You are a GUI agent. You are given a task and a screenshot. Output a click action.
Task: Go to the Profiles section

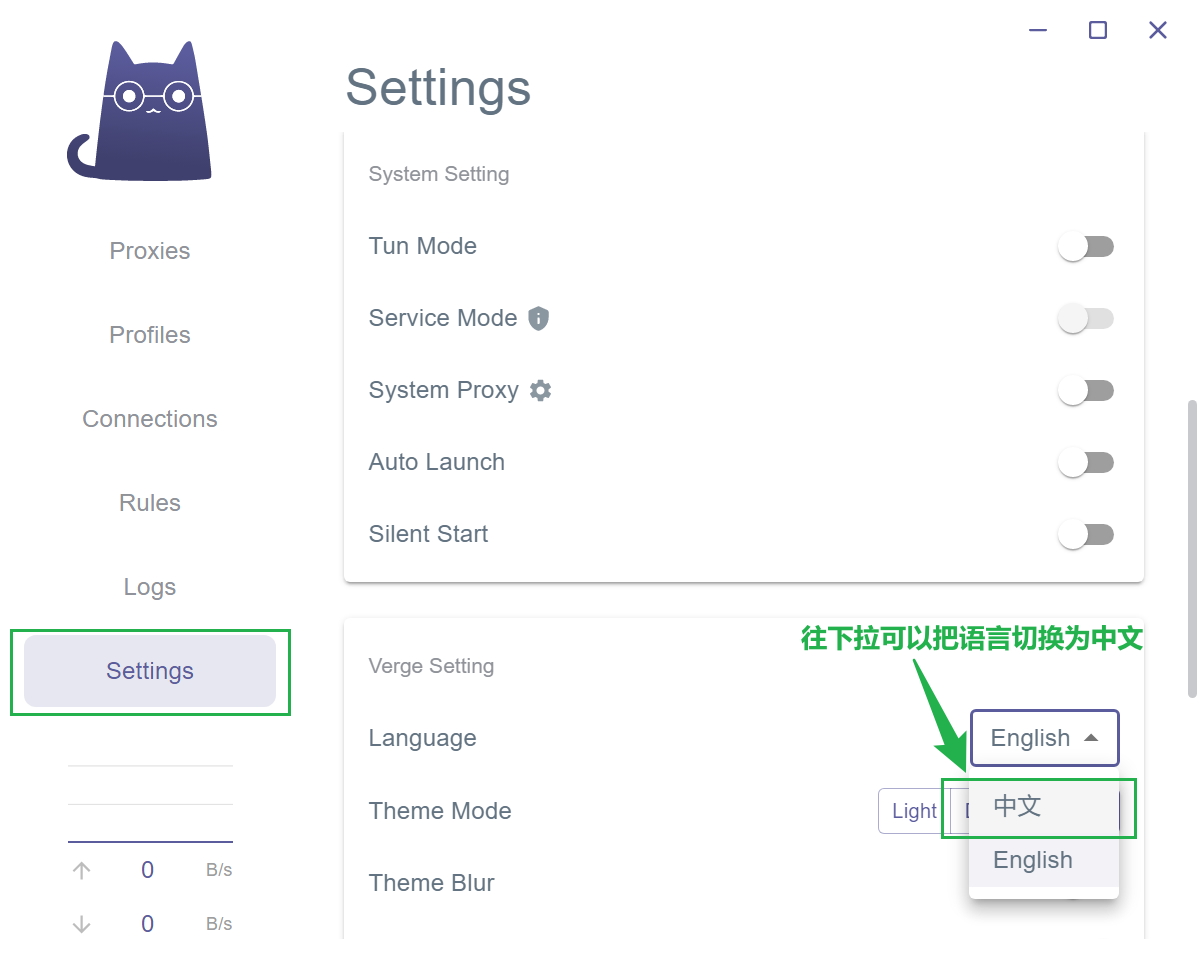[150, 335]
